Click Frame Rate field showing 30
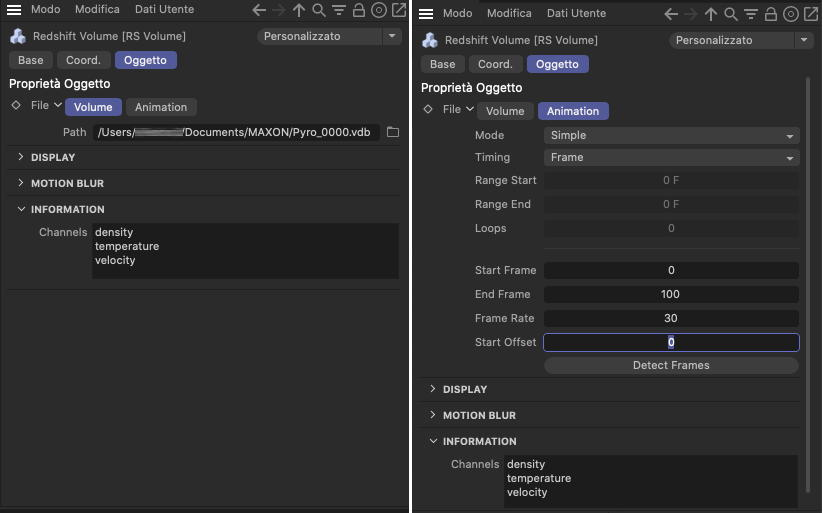This screenshot has width=823, height=513. (671, 318)
